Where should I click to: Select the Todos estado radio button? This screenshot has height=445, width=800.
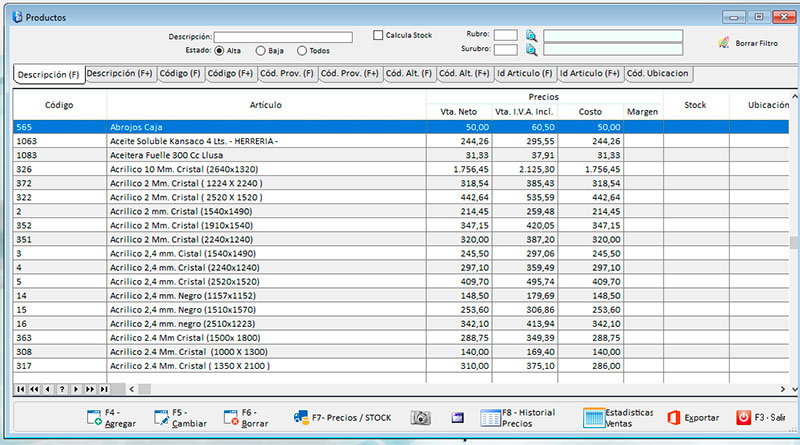click(302, 50)
